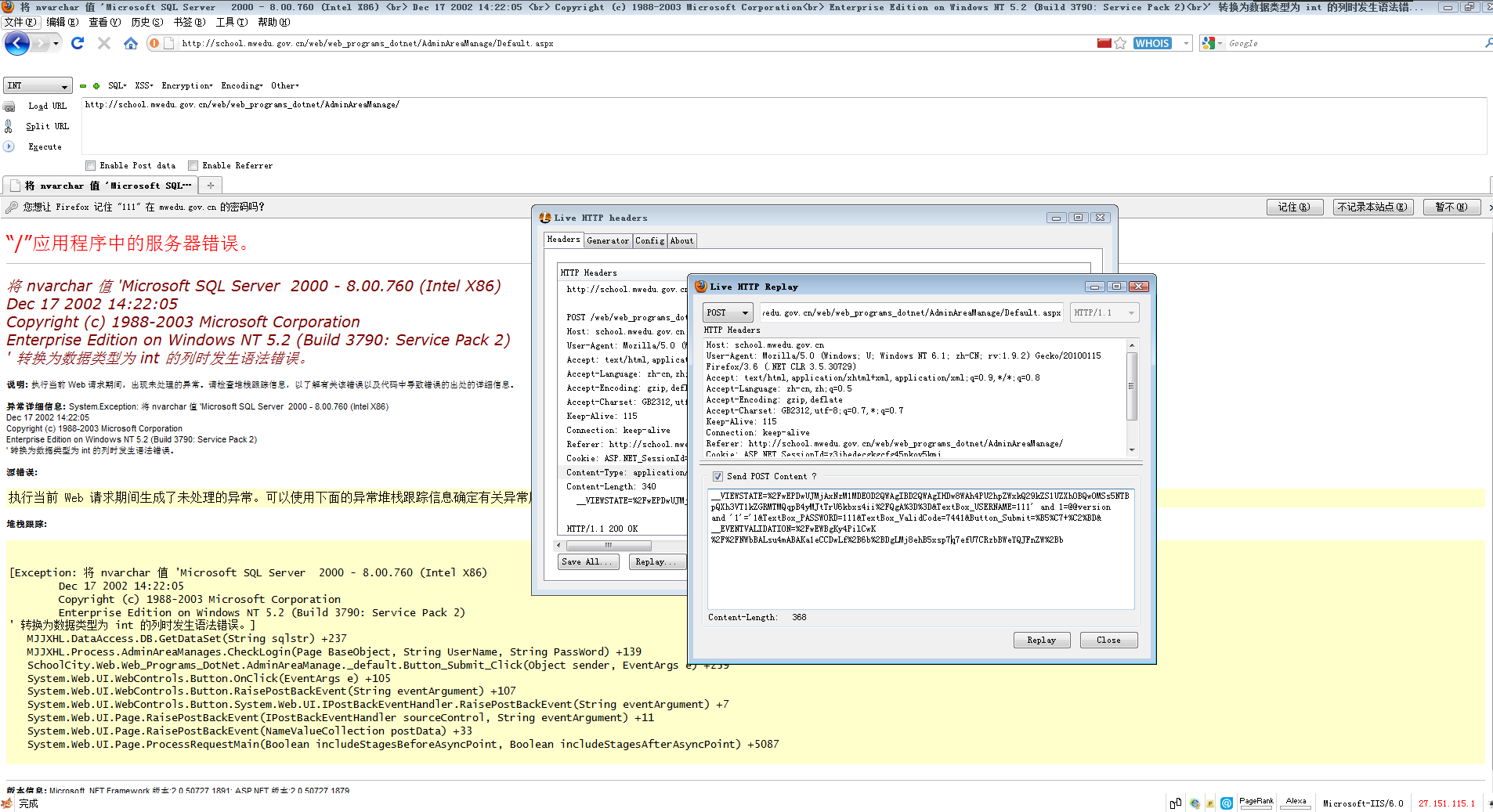Go to the home page icon

click(x=131, y=43)
